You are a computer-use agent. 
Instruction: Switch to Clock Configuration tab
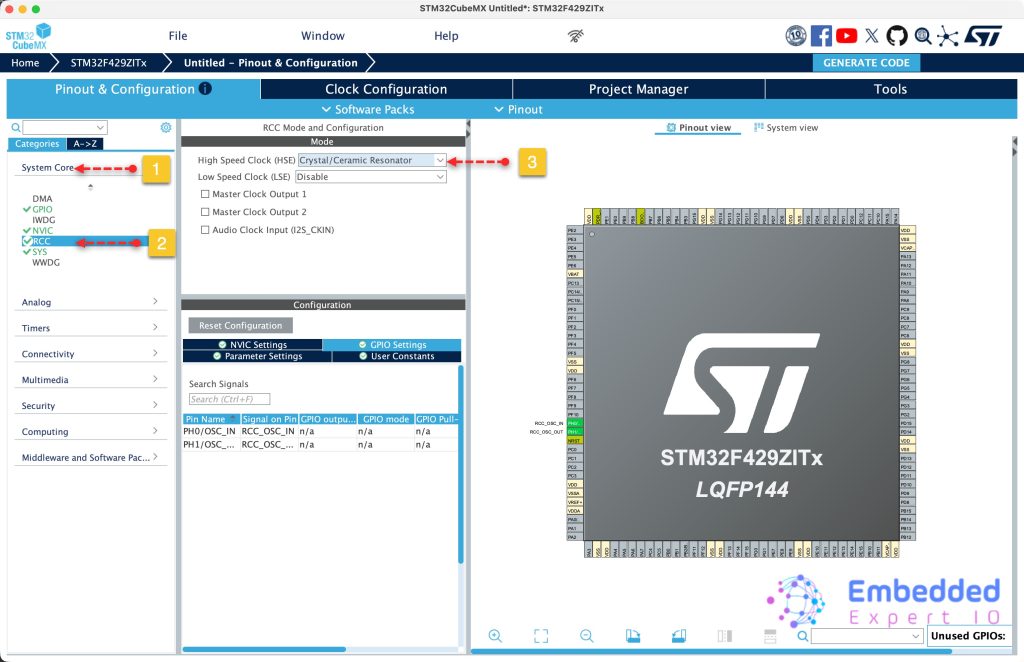point(386,89)
